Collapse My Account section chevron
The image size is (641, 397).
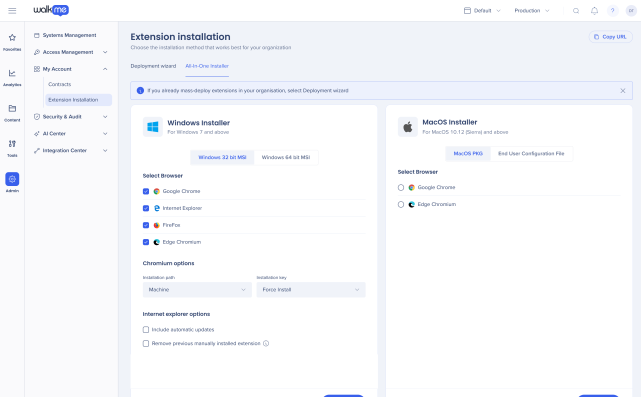click(105, 69)
